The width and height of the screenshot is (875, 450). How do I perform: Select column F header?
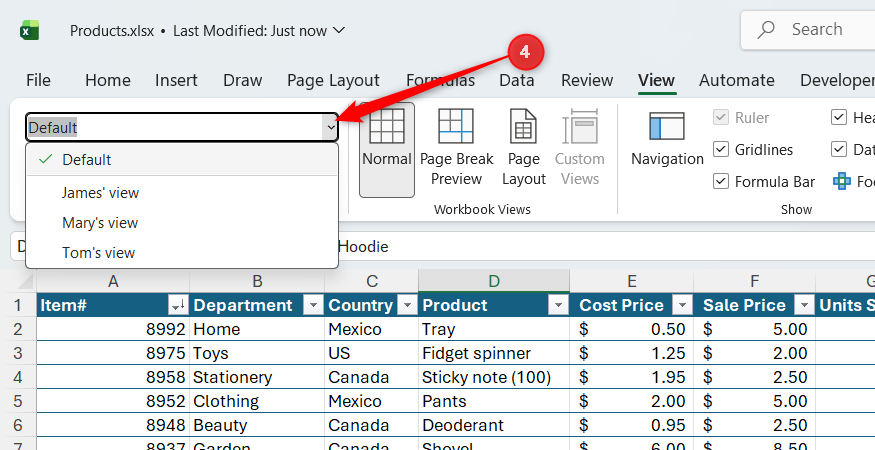tap(754, 281)
